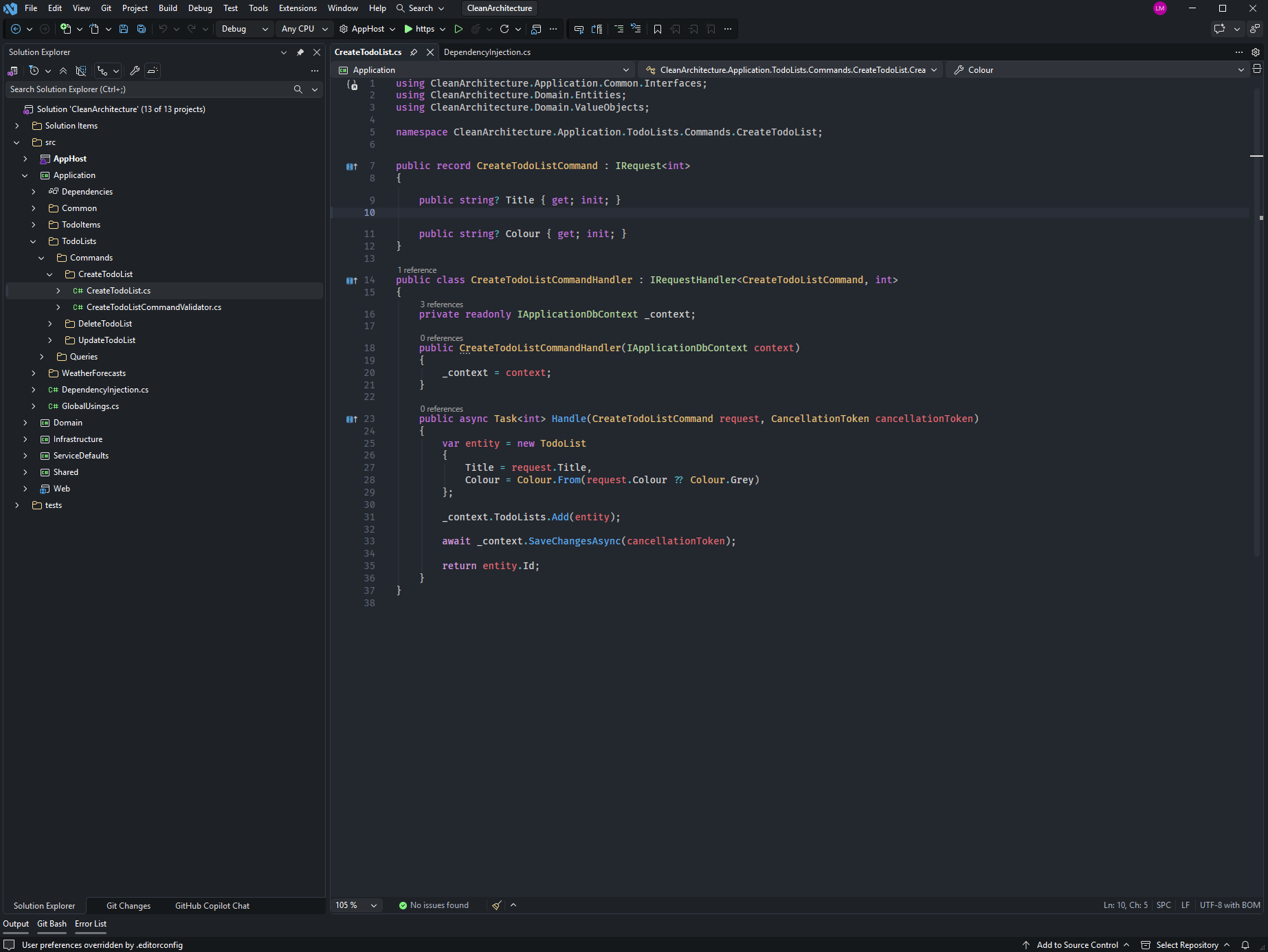
Task: Click the Save file icon
Action: point(124,29)
